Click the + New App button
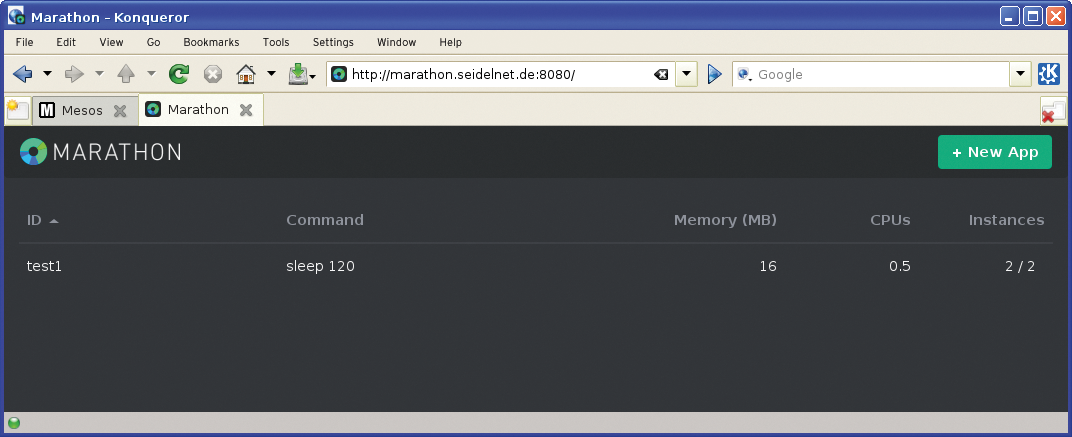 pos(995,152)
